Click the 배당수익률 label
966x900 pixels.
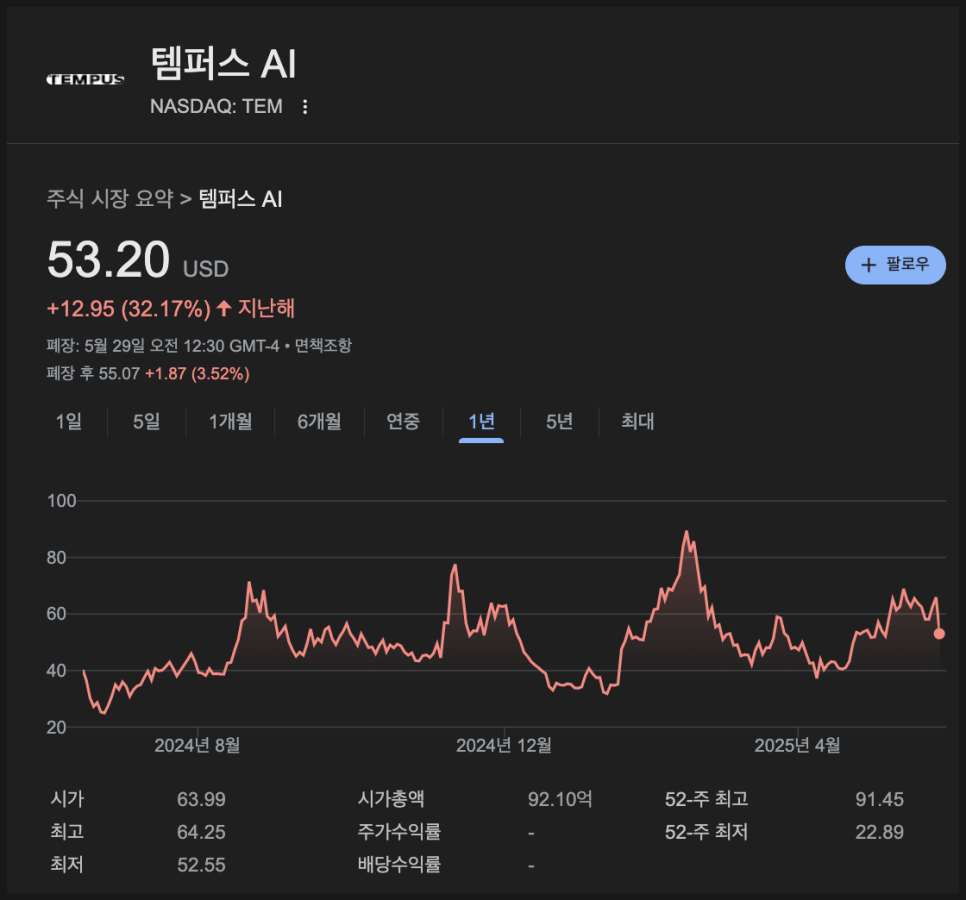pyautogui.click(x=399, y=865)
